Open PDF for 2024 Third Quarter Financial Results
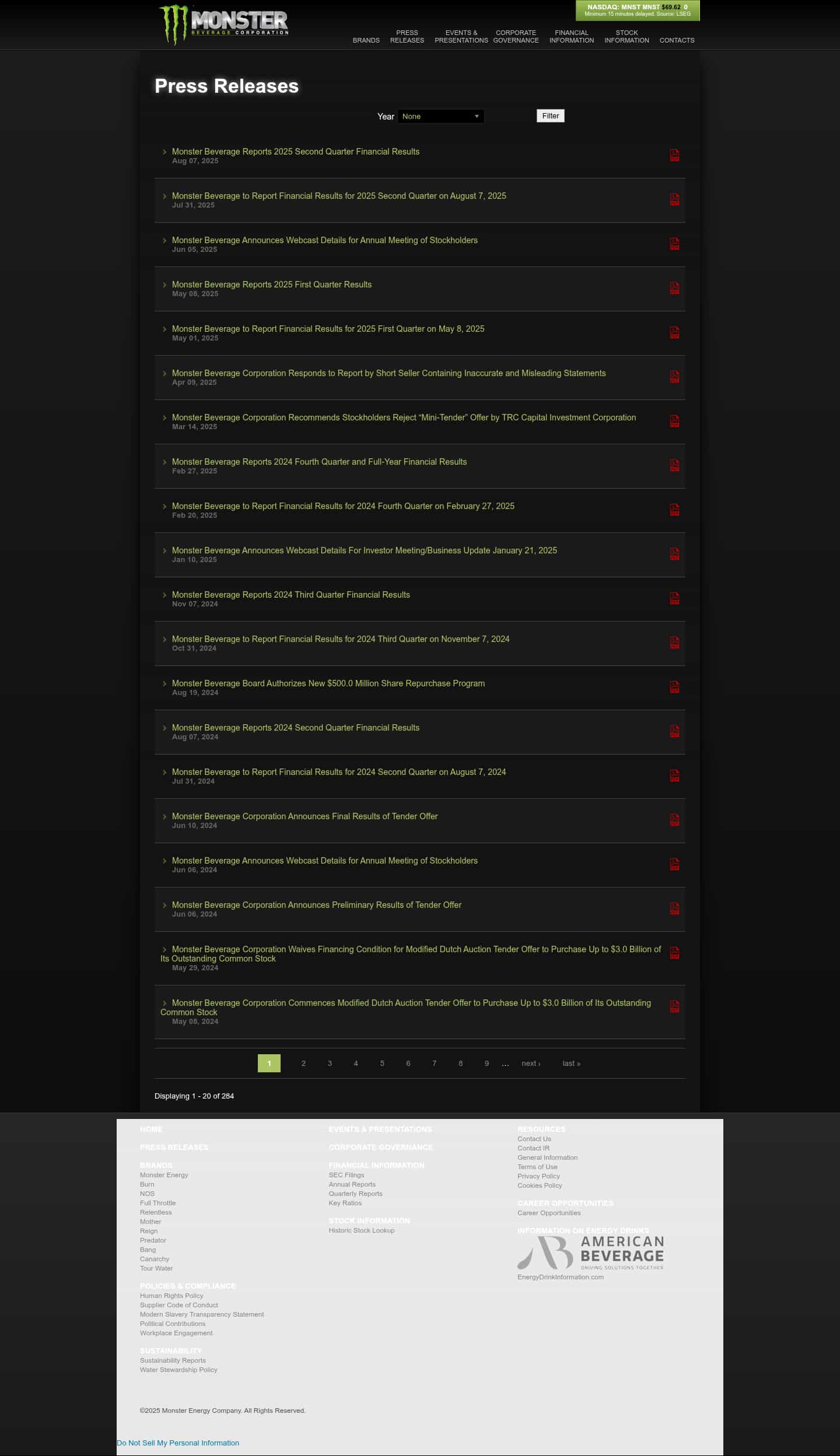This screenshot has width=840, height=1456. [x=674, y=598]
